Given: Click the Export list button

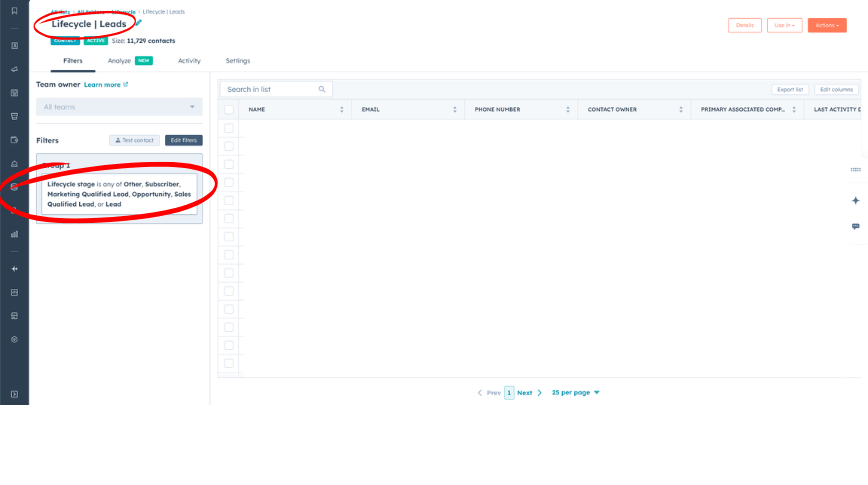Looking at the screenshot, I should pos(790,89).
